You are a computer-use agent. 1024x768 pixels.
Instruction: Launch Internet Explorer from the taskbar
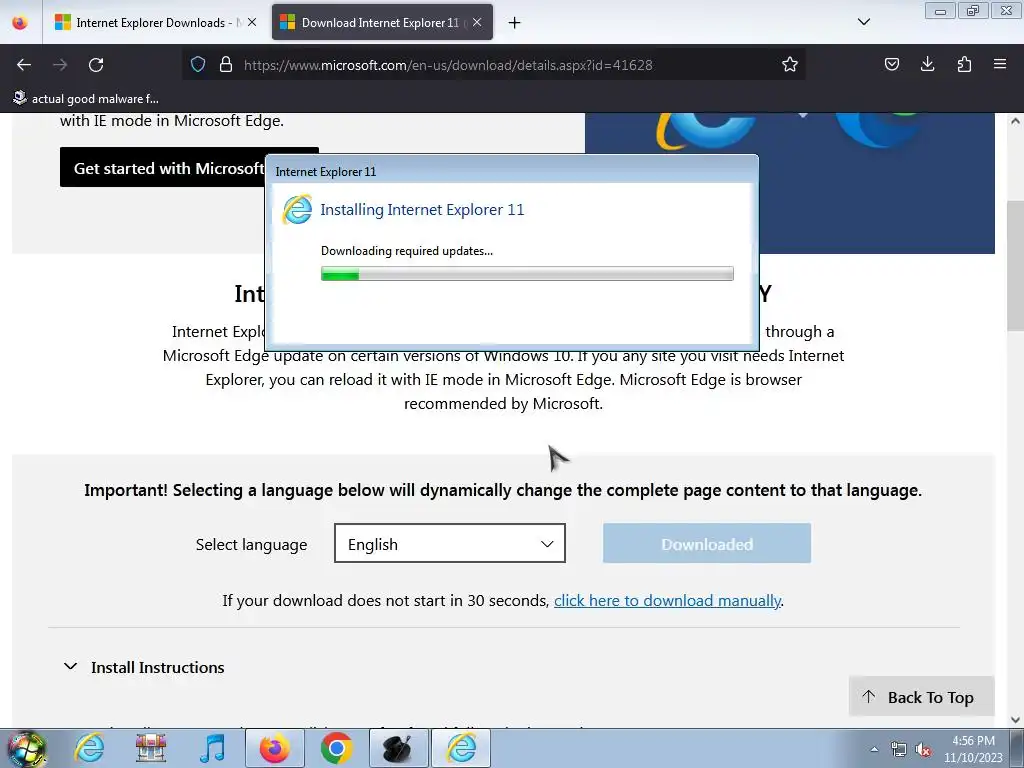[89, 748]
